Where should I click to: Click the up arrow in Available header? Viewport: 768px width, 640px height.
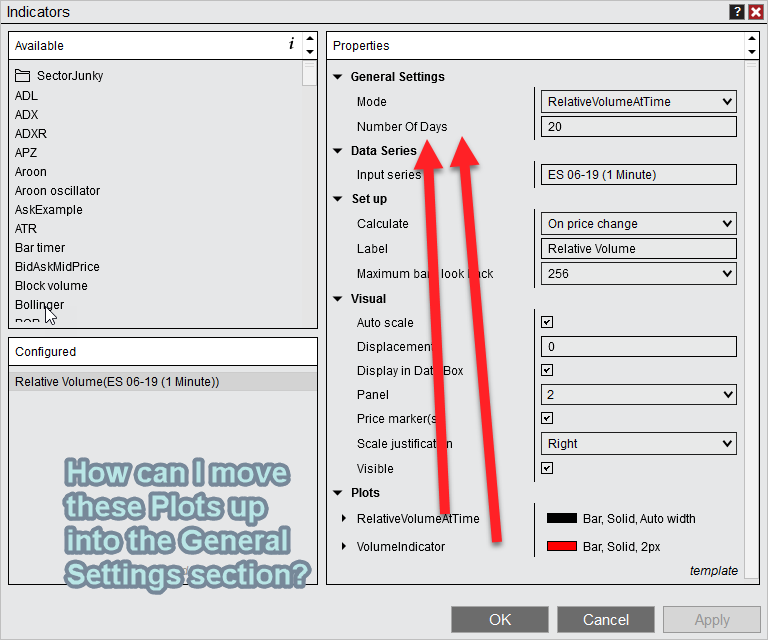[310, 38]
